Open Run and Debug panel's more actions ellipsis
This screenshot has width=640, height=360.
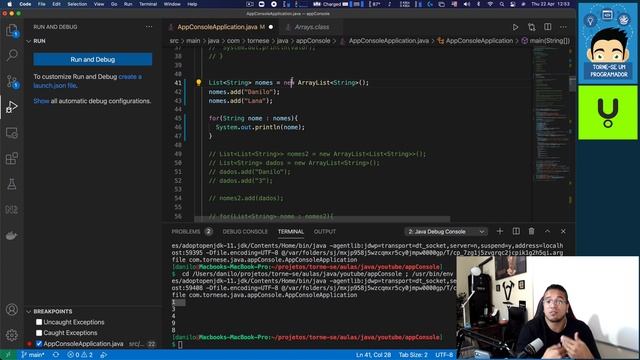[149, 27]
